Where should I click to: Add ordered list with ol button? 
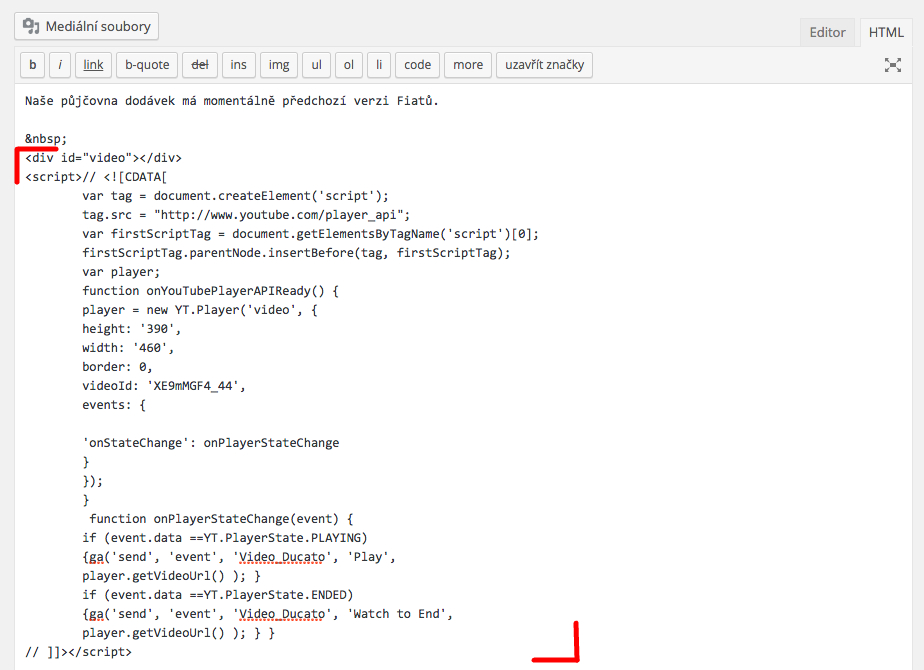[349, 65]
